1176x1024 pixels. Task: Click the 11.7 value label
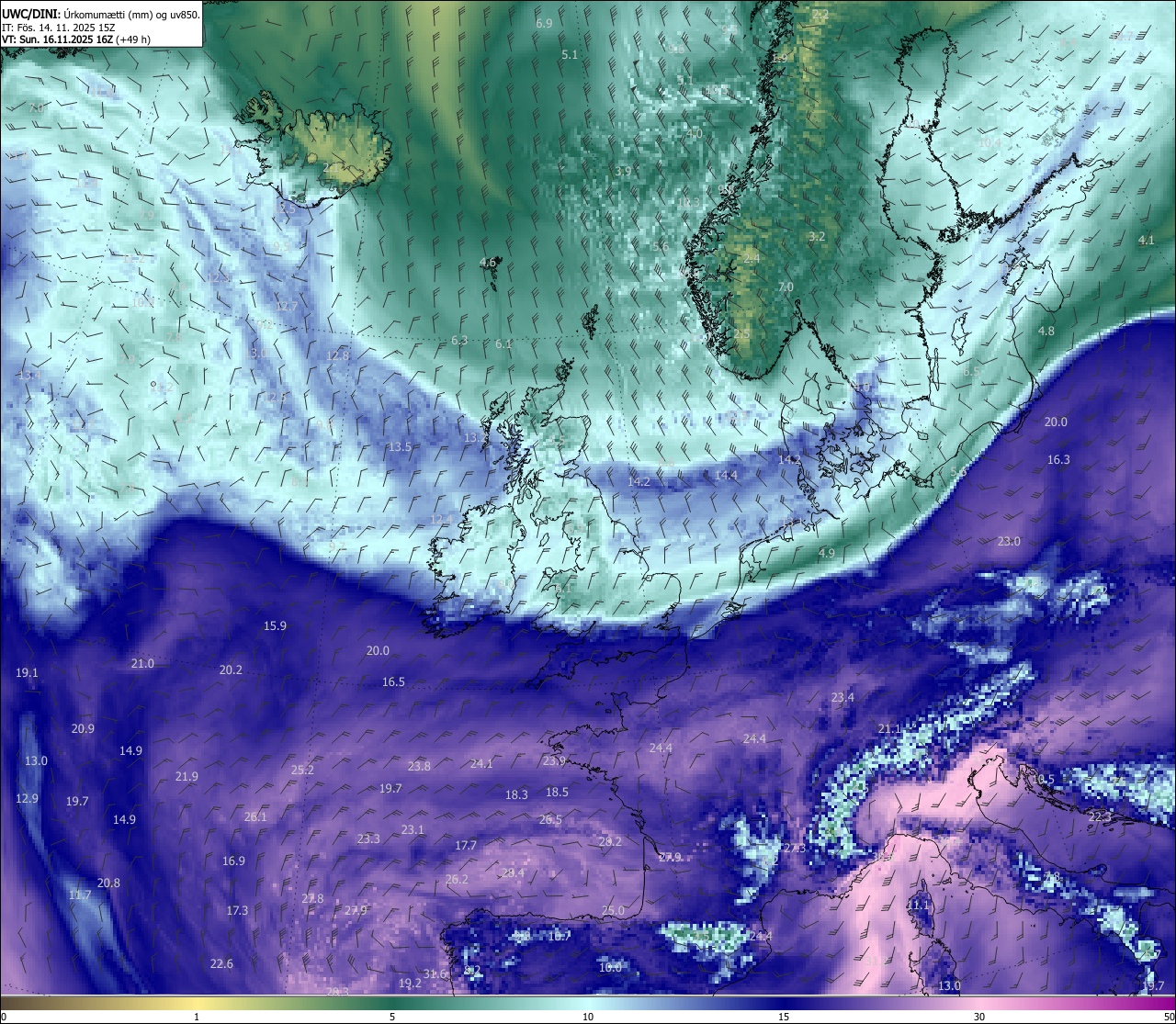[80, 895]
